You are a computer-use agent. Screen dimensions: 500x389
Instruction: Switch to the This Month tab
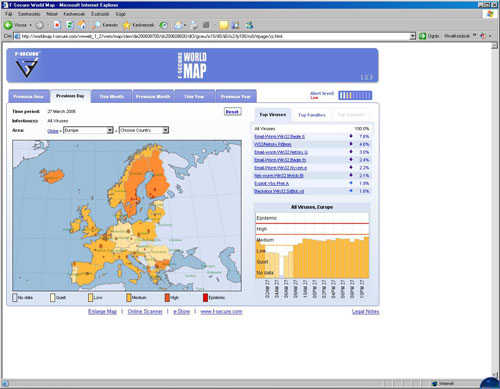(112, 96)
